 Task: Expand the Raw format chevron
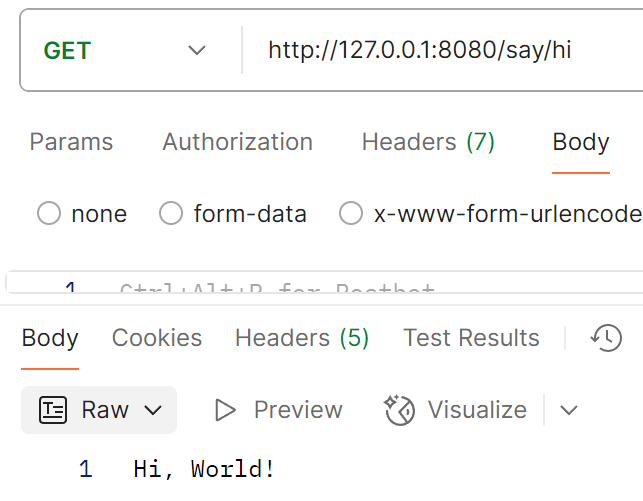tap(153, 410)
